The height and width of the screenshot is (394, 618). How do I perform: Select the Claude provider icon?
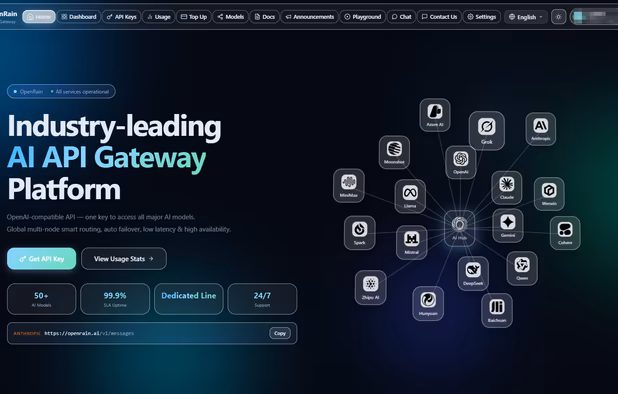pyautogui.click(x=506, y=188)
